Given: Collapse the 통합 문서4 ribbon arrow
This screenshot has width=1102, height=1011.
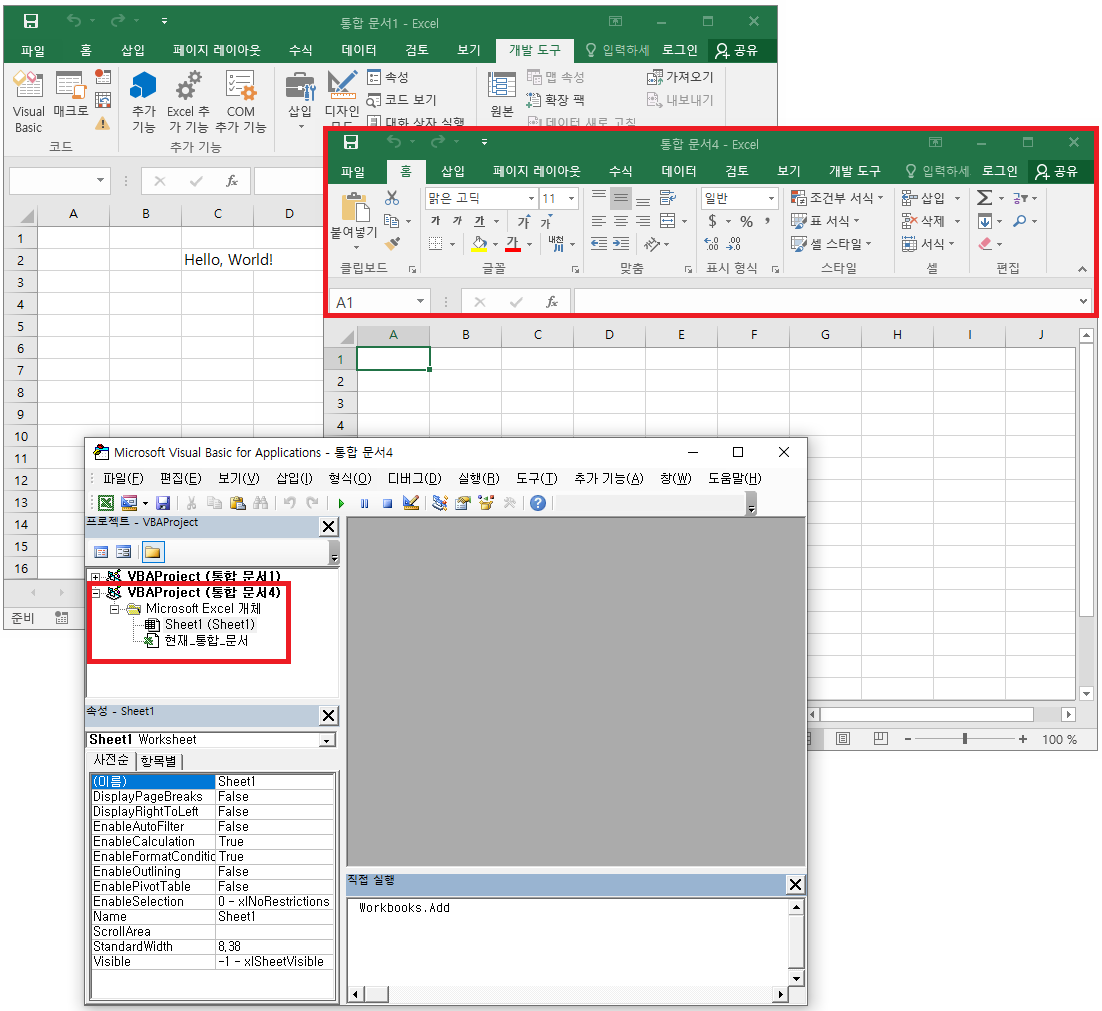Looking at the screenshot, I should pos(1082,269).
